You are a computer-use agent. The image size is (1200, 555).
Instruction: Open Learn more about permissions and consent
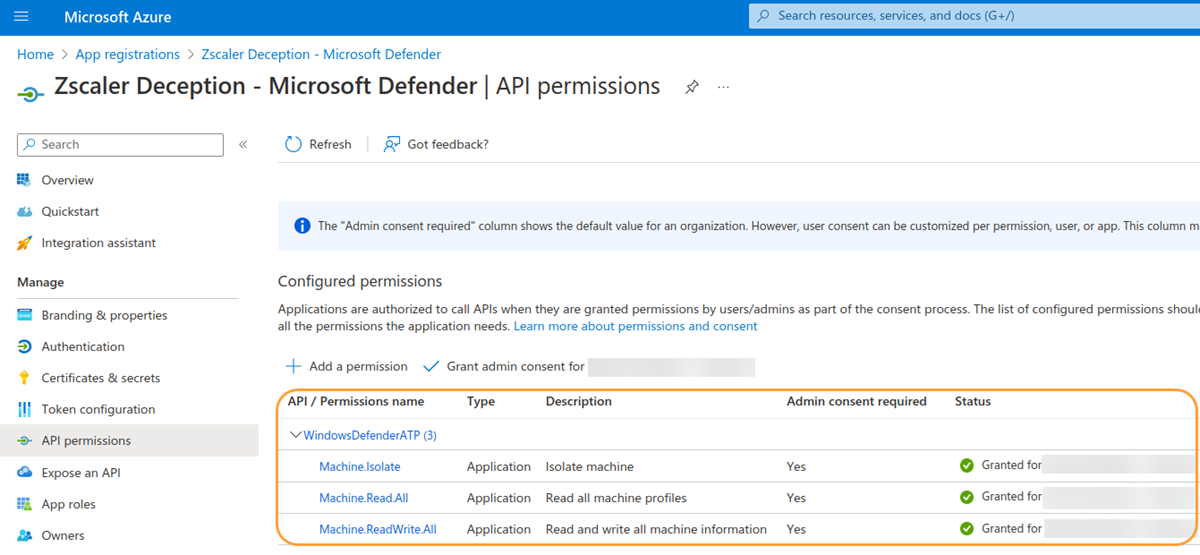(635, 326)
